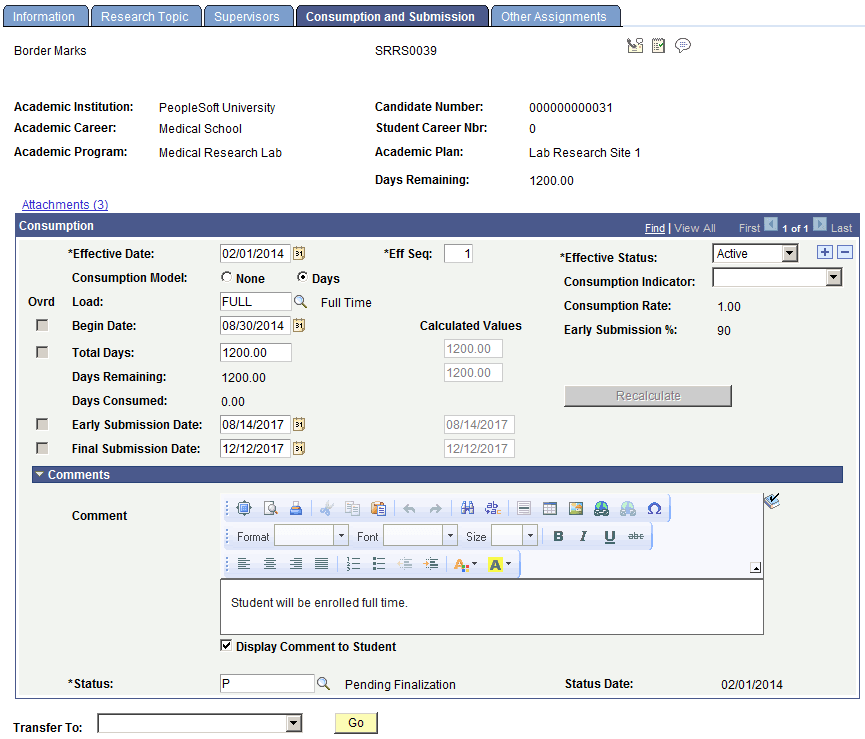Insert a table using the table icon

[x=549, y=508]
